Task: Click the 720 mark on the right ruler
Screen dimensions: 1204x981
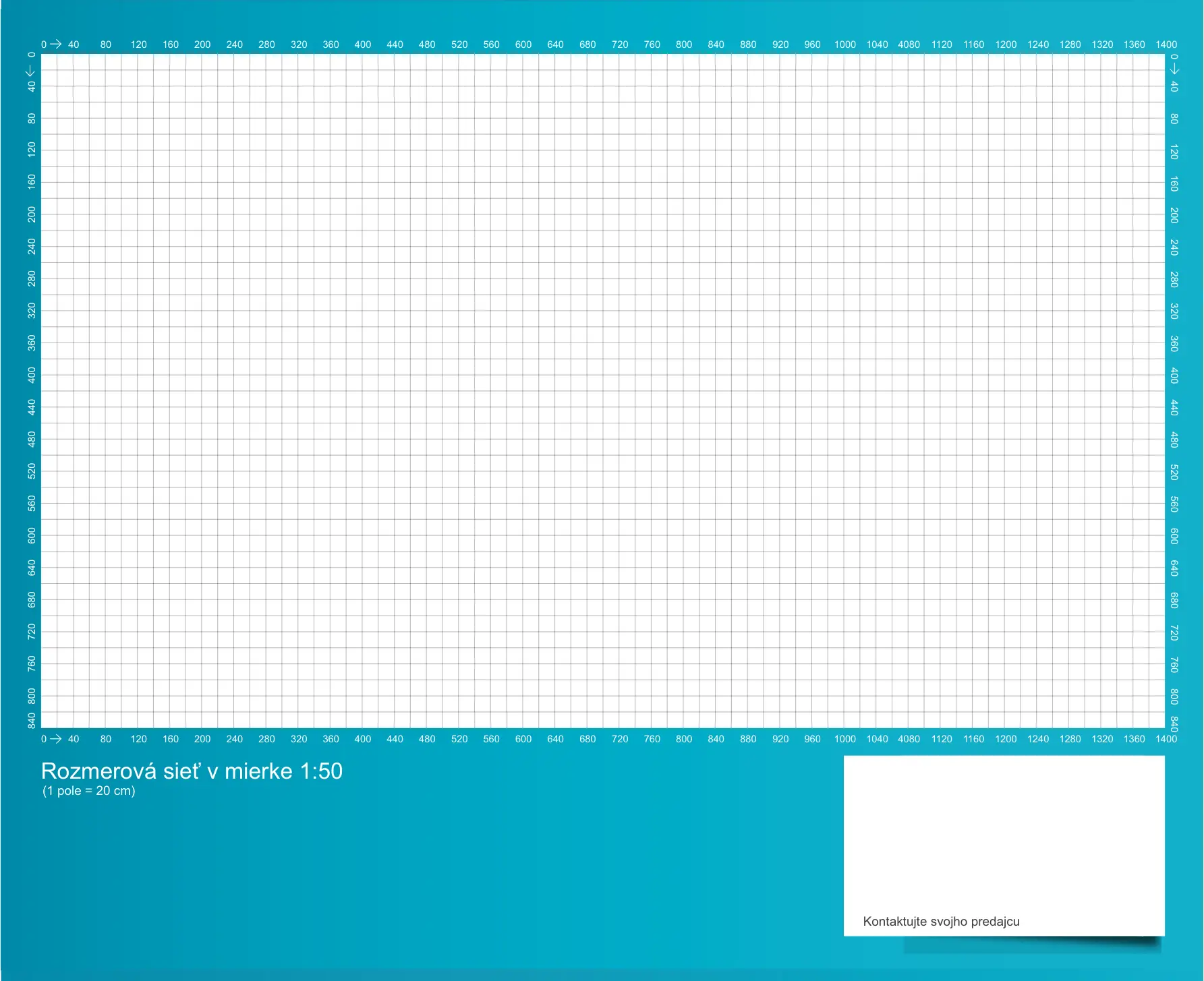Action: [1174, 632]
